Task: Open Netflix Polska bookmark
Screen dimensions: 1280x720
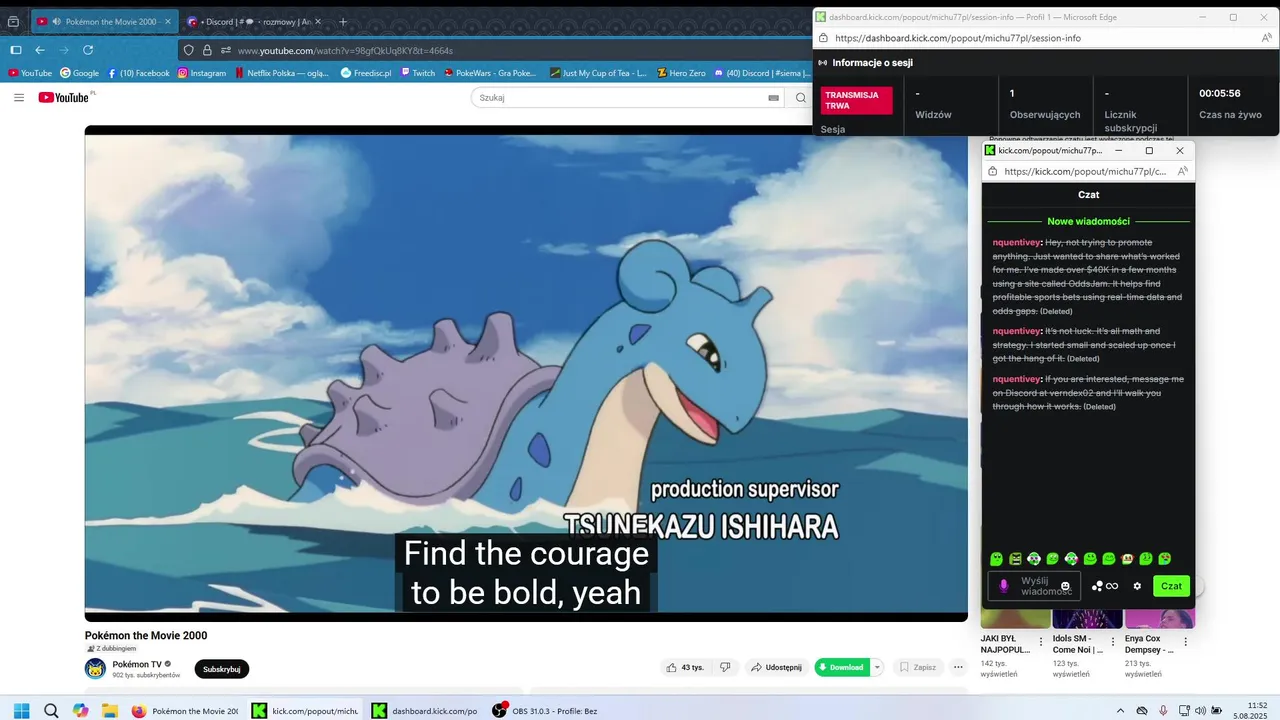Action: tap(282, 73)
